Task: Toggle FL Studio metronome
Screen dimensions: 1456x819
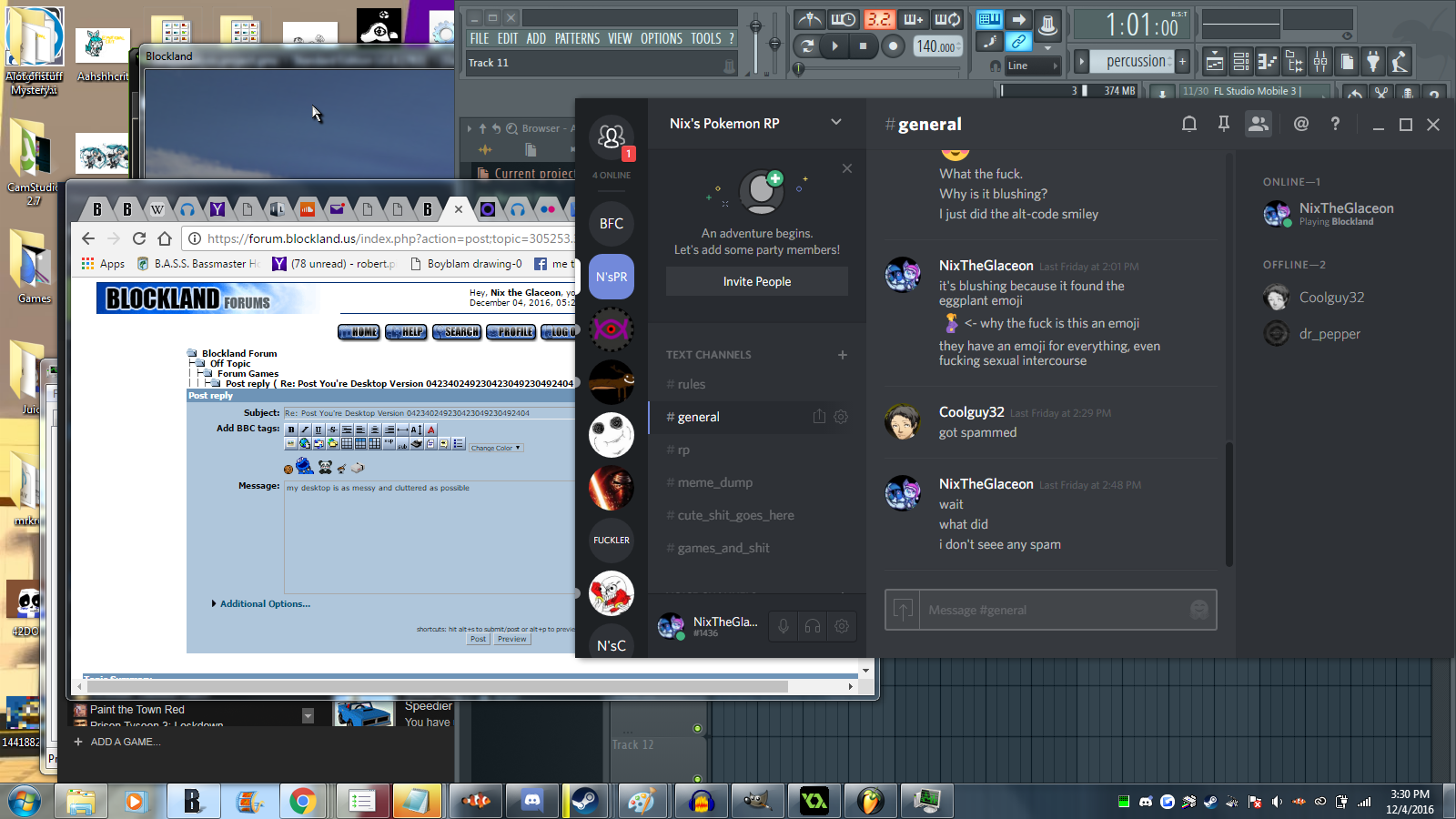Action: click(x=809, y=19)
